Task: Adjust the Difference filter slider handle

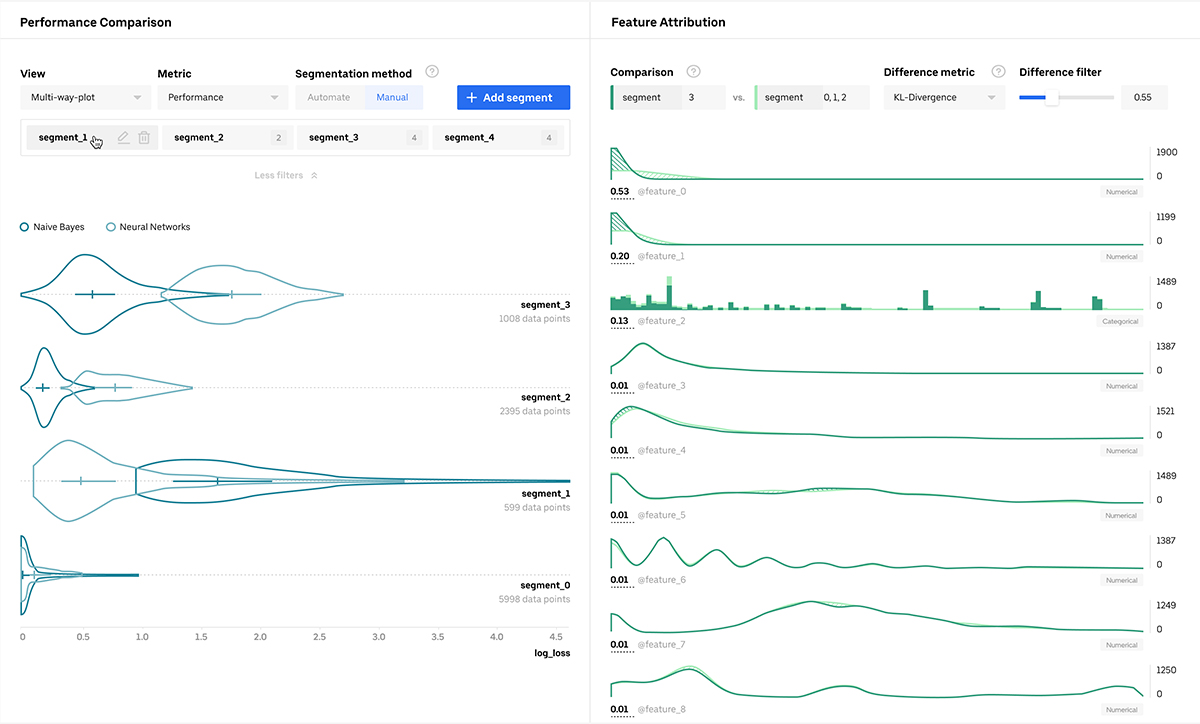Action: point(1050,97)
